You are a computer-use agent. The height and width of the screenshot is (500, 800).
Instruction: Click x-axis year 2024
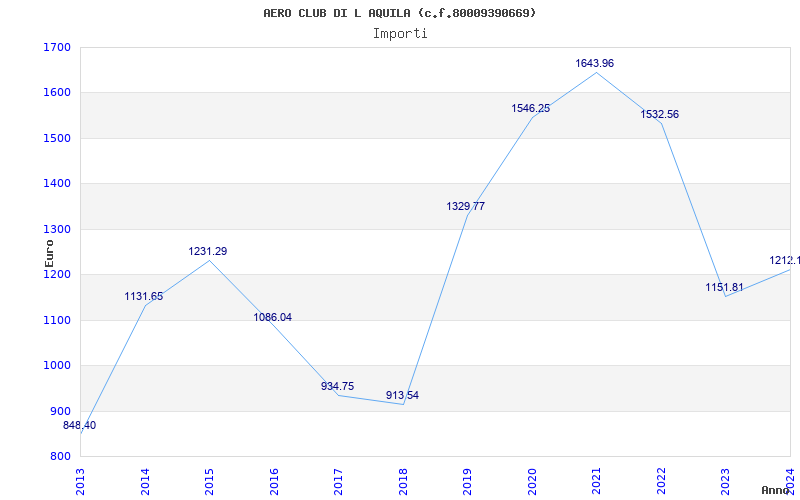click(x=790, y=481)
